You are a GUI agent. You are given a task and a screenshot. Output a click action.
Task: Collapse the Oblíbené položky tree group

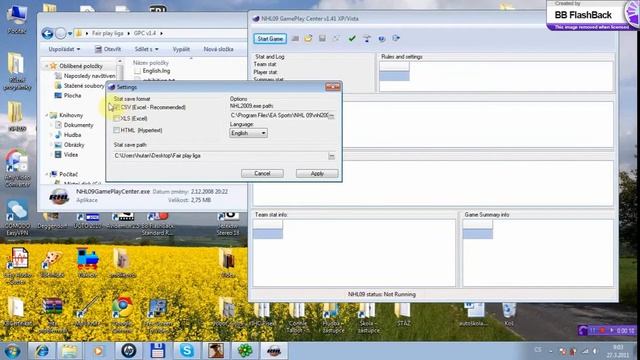pyautogui.click(x=47, y=66)
